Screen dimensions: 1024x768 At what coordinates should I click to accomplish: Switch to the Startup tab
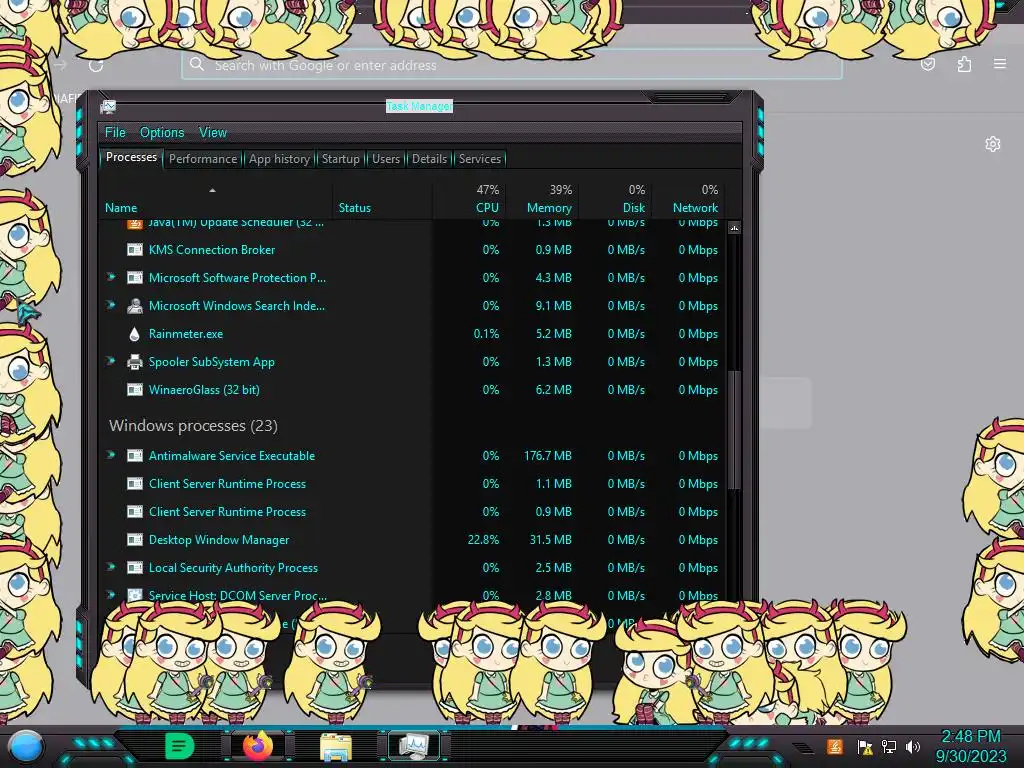[340, 159]
